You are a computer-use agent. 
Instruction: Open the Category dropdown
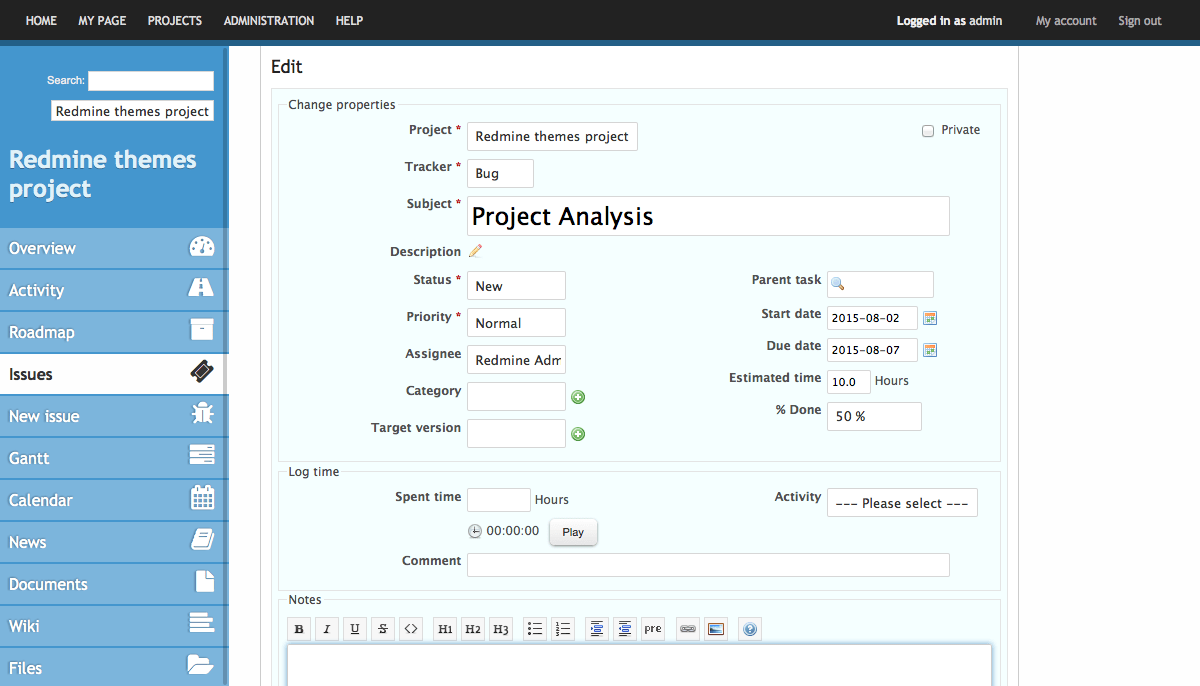point(516,397)
